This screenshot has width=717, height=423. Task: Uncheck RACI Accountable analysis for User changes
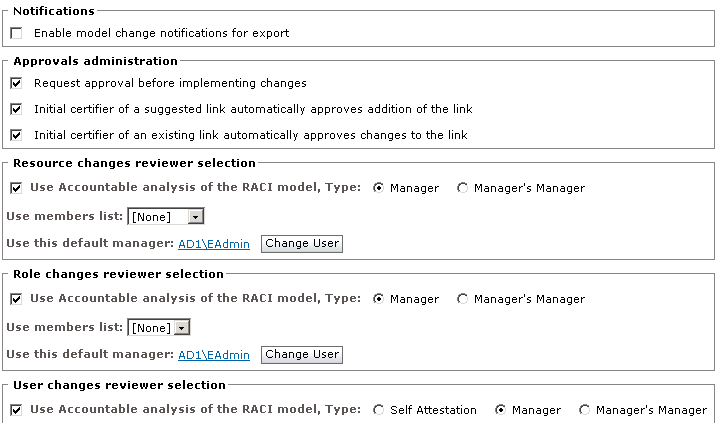(16, 409)
